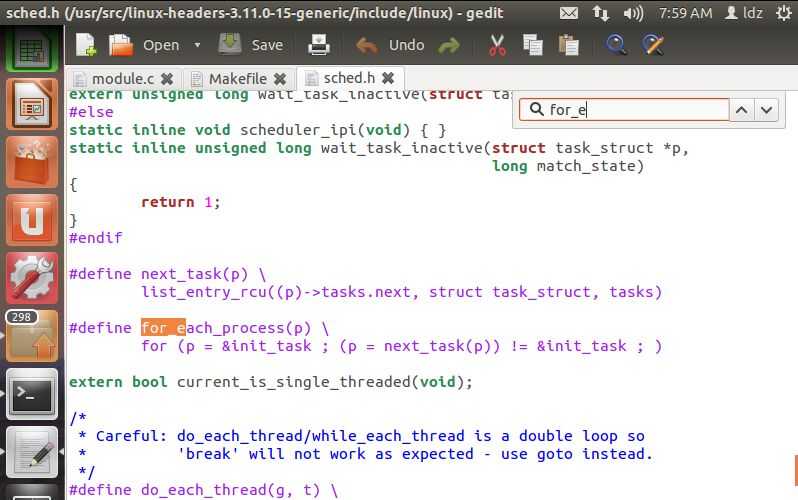Open the gedit text editor launcher icon
798x500 pixels.
pyautogui.click(x=32, y=452)
